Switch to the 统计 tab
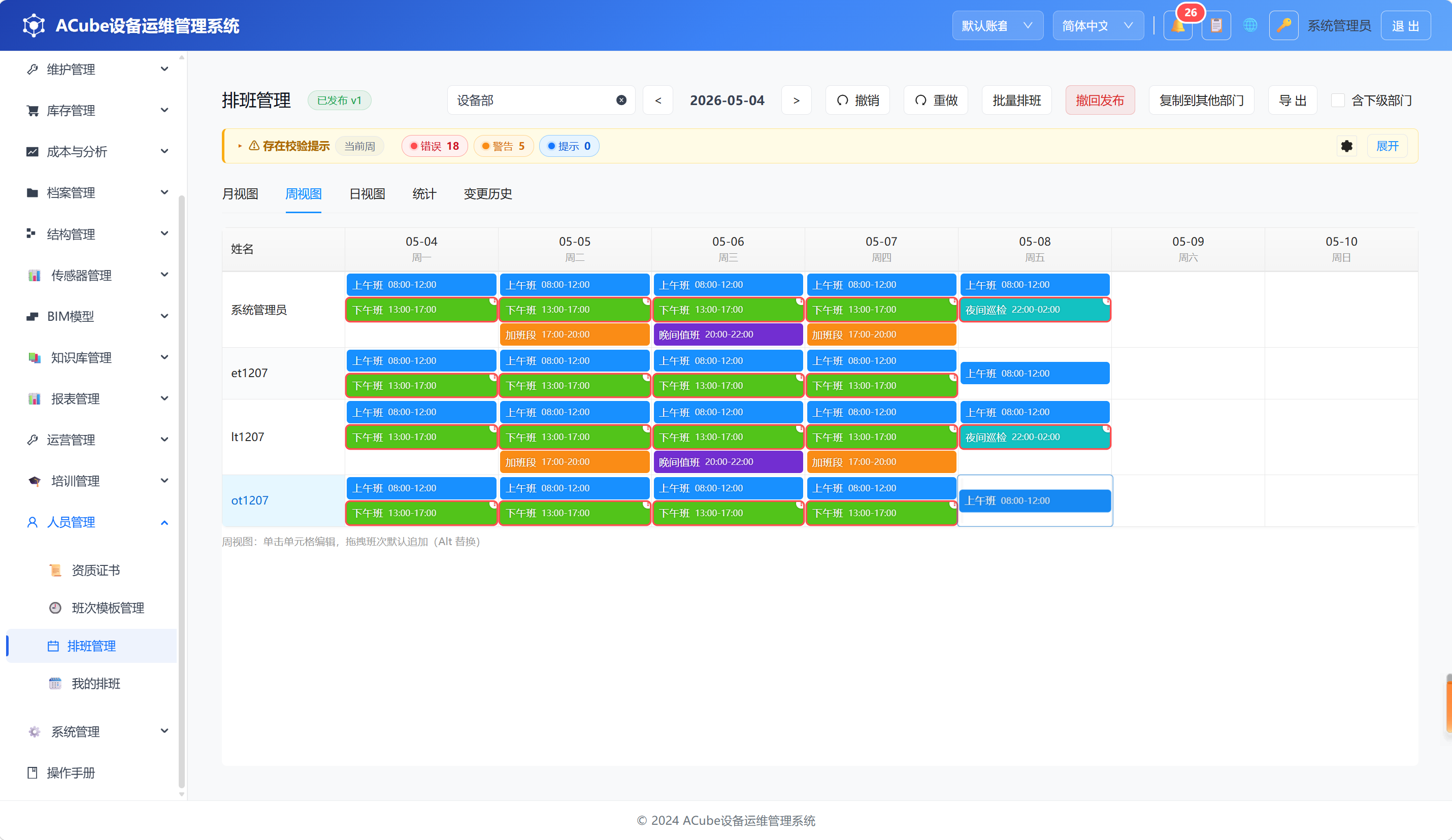The width and height of the screenshot is (1452, 840). (x=424, y=194)
